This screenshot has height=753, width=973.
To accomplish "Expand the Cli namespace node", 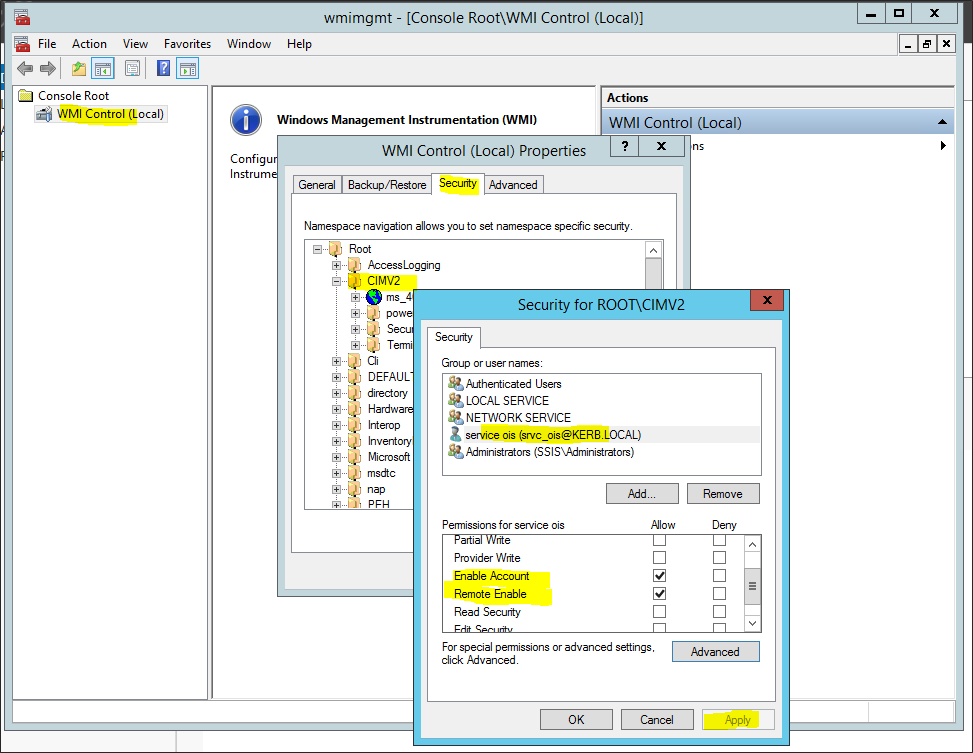I will point(336,361).
